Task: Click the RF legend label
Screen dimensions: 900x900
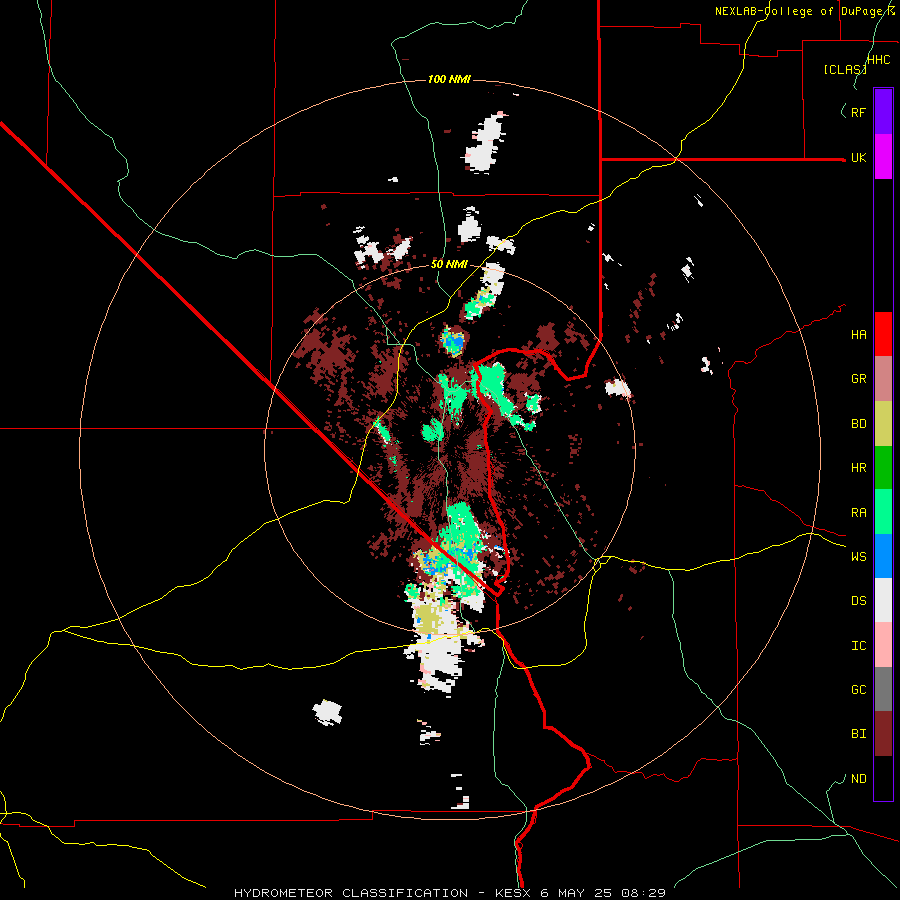Action: [858, 112]
